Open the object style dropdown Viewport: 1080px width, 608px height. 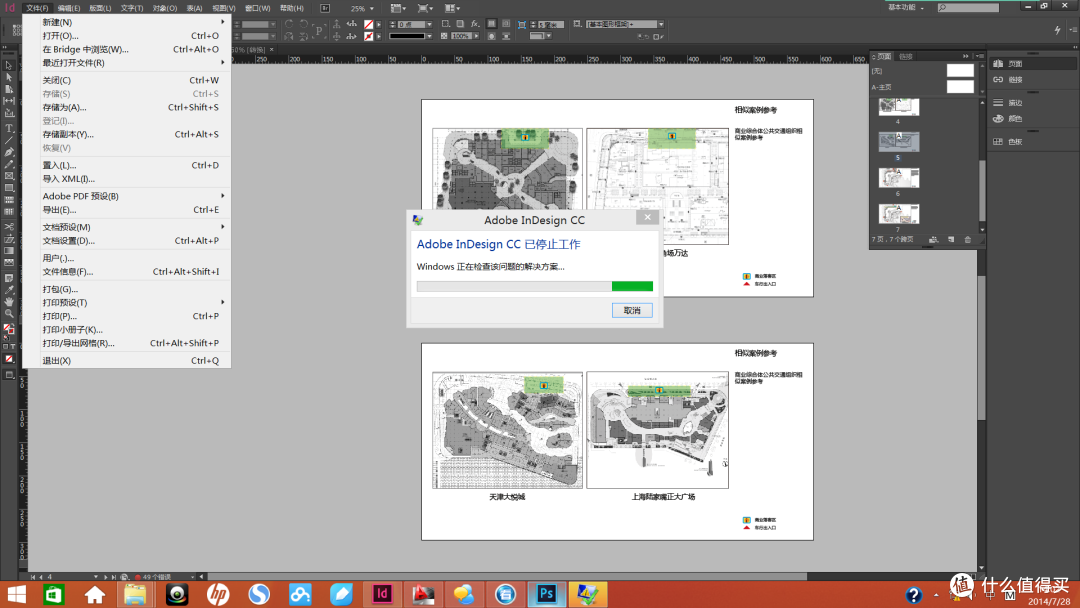(661, 24)
